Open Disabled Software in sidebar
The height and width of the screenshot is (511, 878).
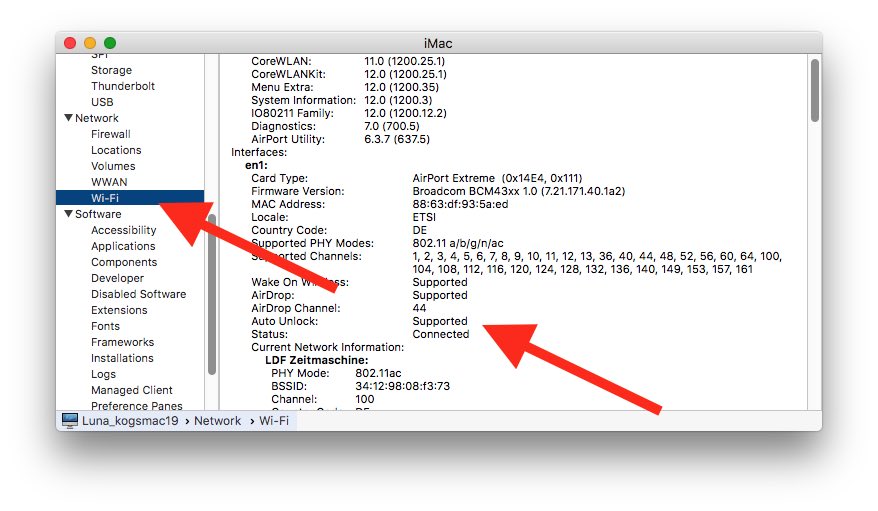[138, 294]
